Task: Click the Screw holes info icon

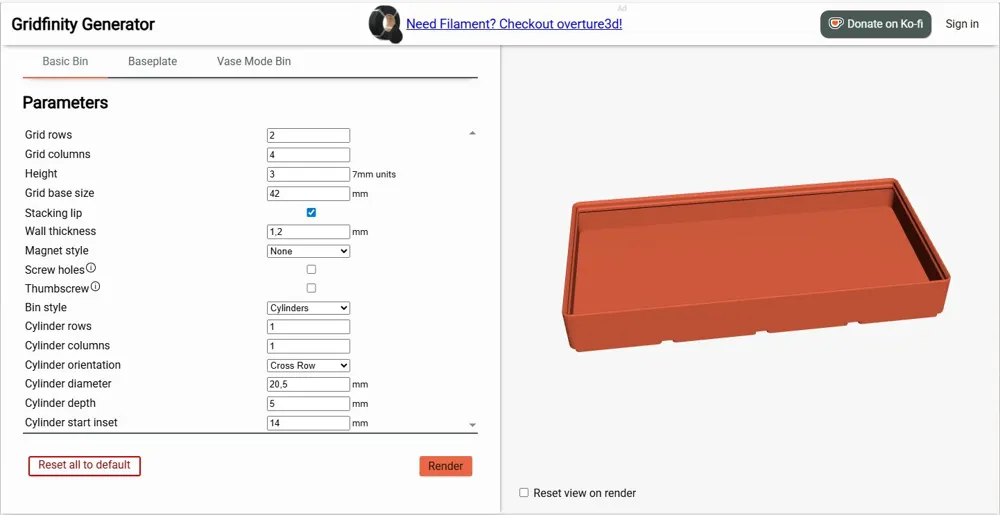Action: [x=91, y=268]
